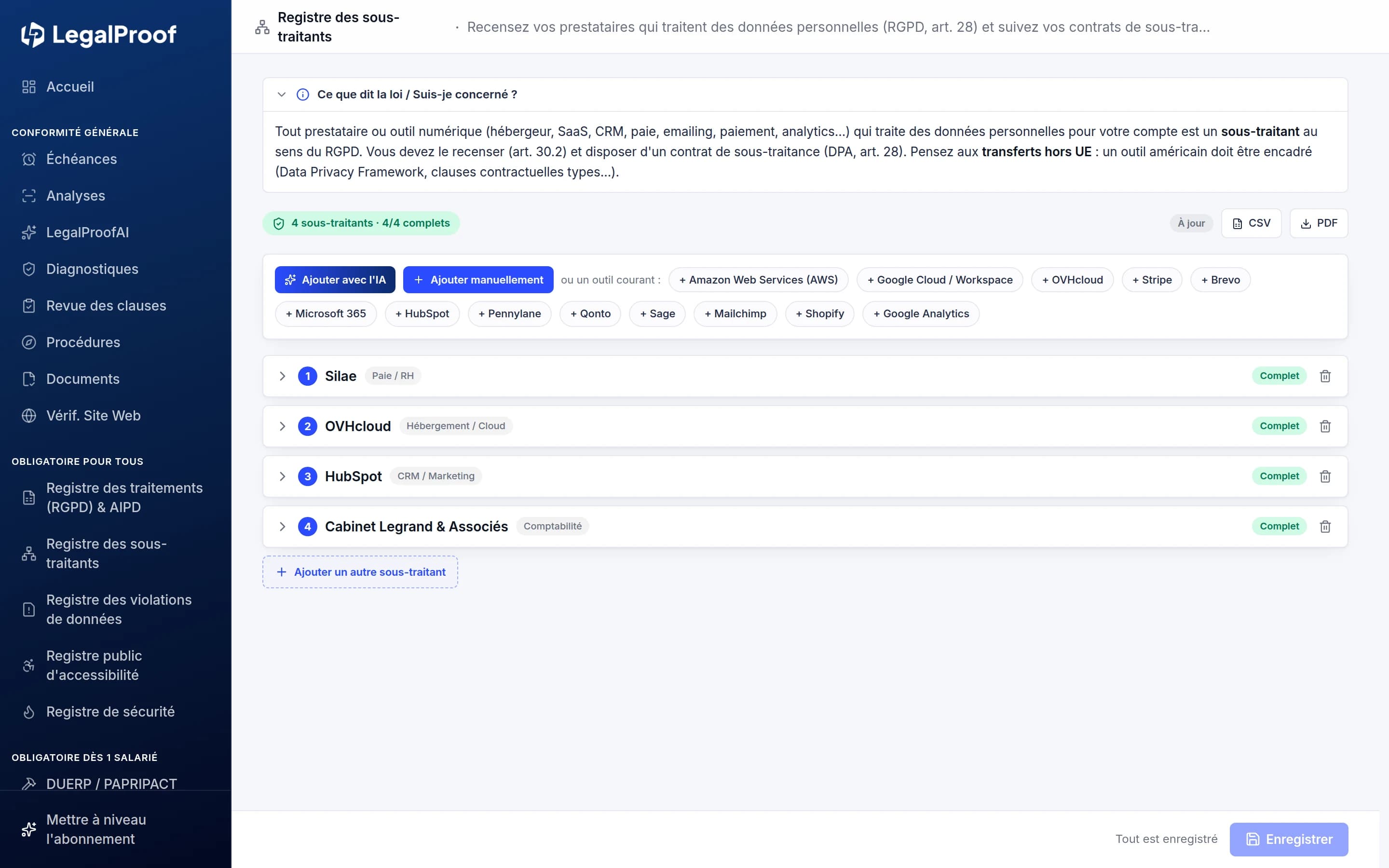The image size is (1389, 868).
Task: Click Mettre à niveau l'abonnement
Action: (x=115, y=829)
